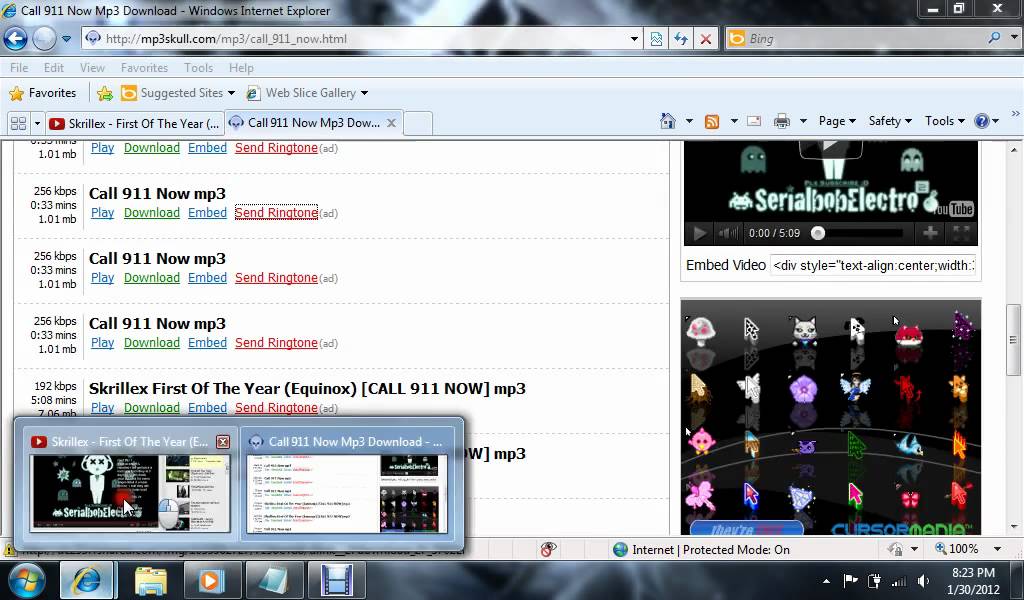Click the scrollbar down arrow
The image size is (1024, 600).
pyautogui.click(x=1014, y=526)
